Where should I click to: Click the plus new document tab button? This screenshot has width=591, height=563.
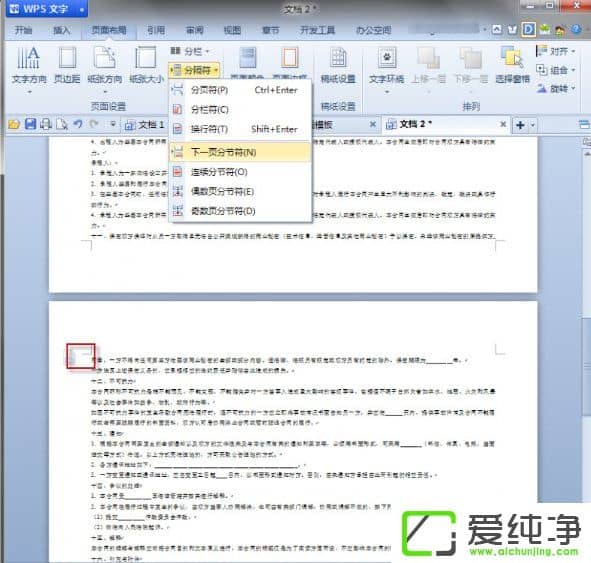point(521,125)
